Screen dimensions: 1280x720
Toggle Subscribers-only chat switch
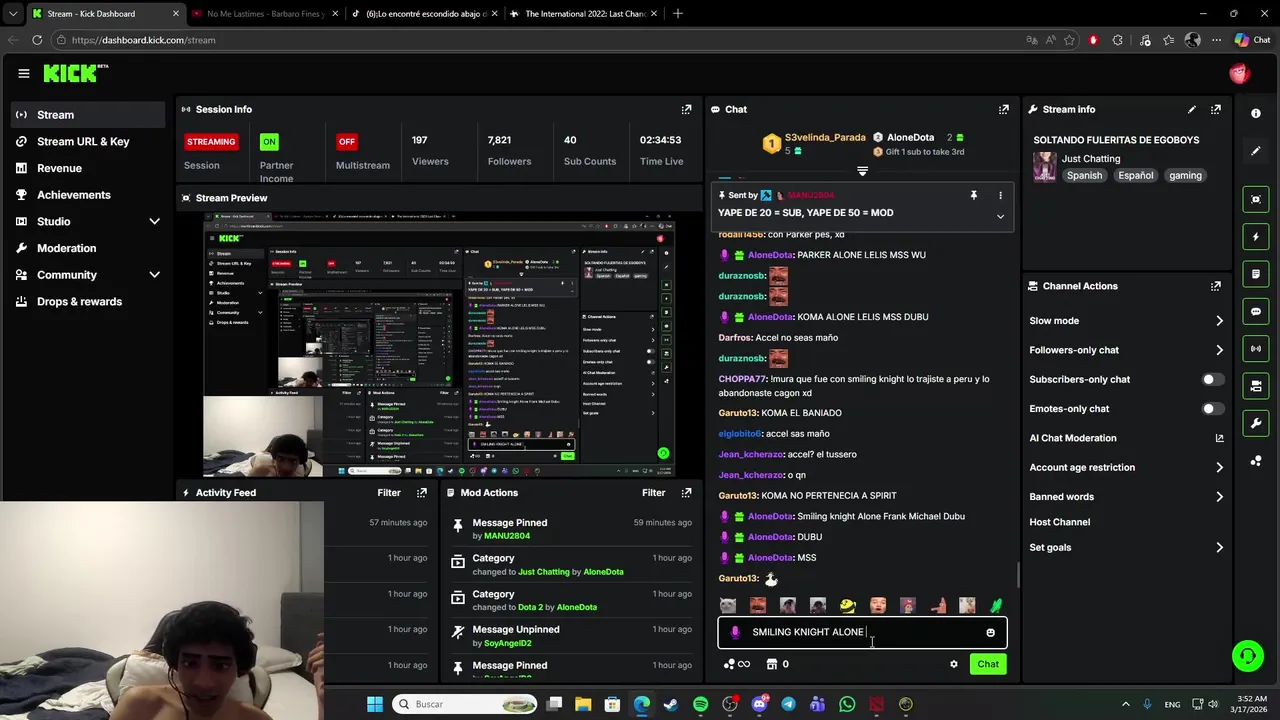[x=1213, y=379]
